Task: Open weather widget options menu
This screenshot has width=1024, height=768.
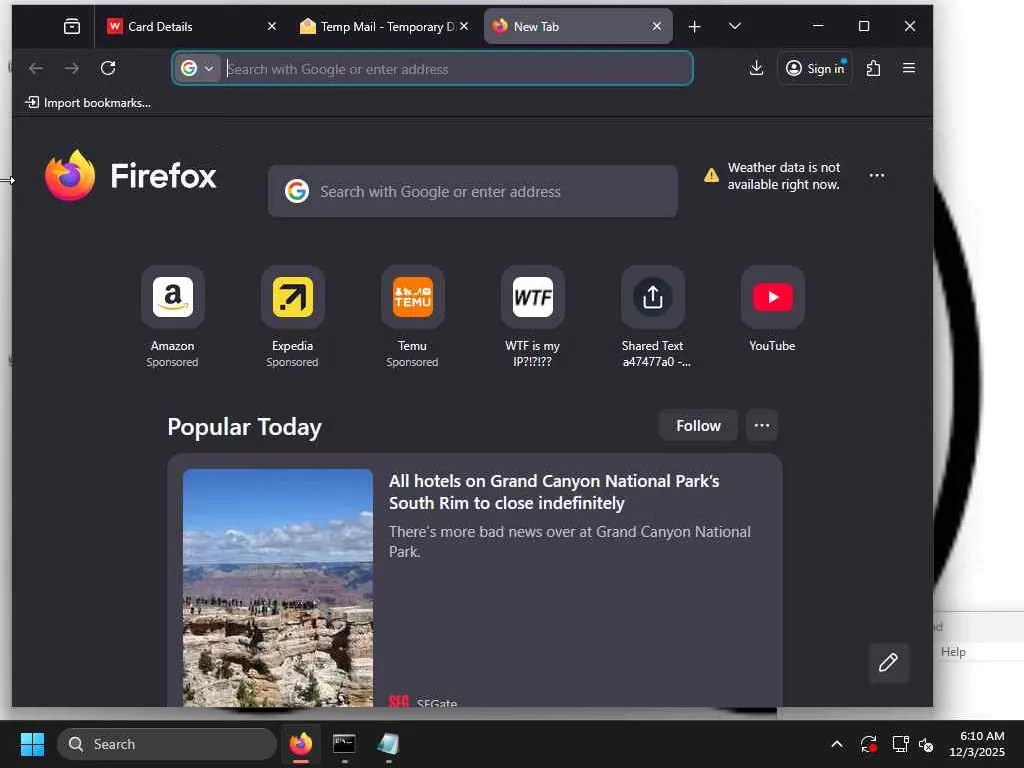Action: tap(876, 175)
